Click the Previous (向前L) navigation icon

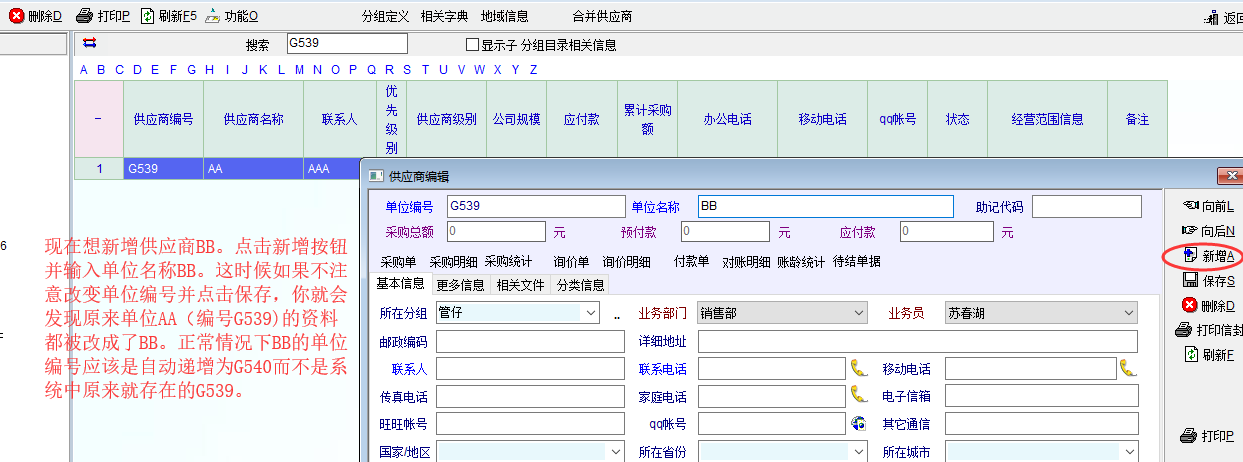[x=1190, y=206]
